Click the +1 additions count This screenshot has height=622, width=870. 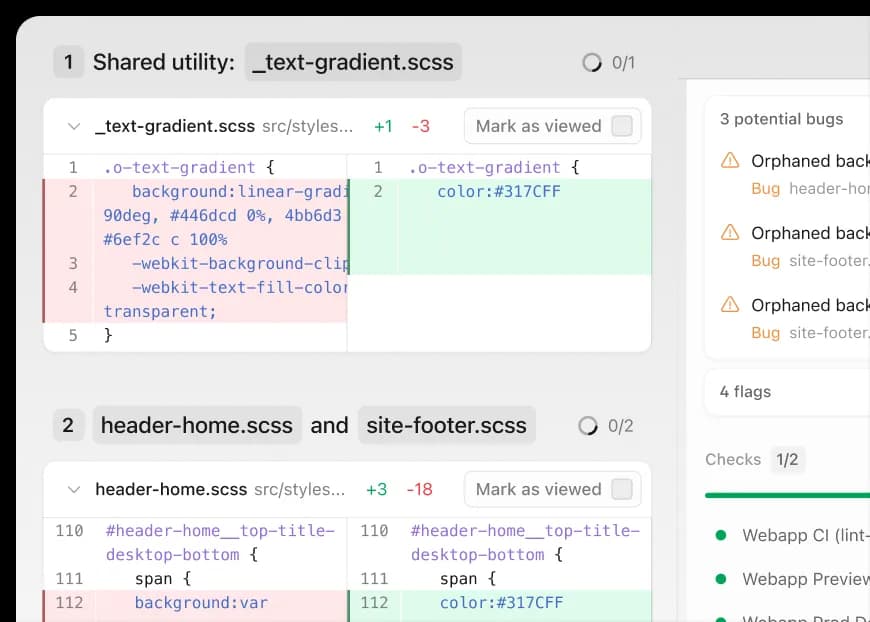click(x=383, y=127)
